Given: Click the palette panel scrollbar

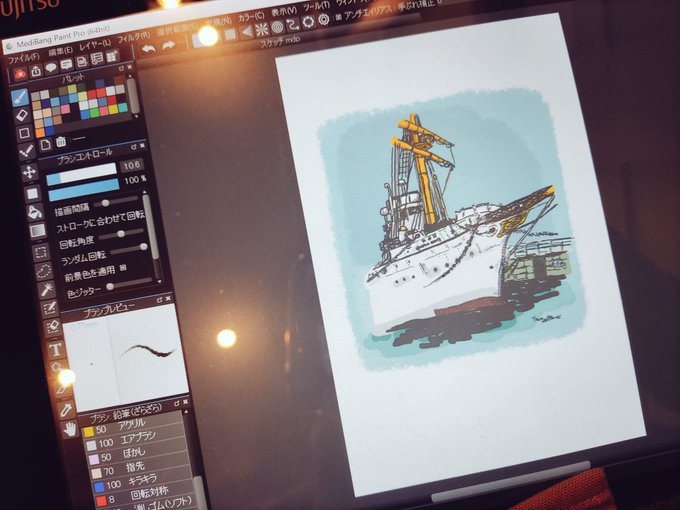Looking at the screenshot, I should pos(133,96).
